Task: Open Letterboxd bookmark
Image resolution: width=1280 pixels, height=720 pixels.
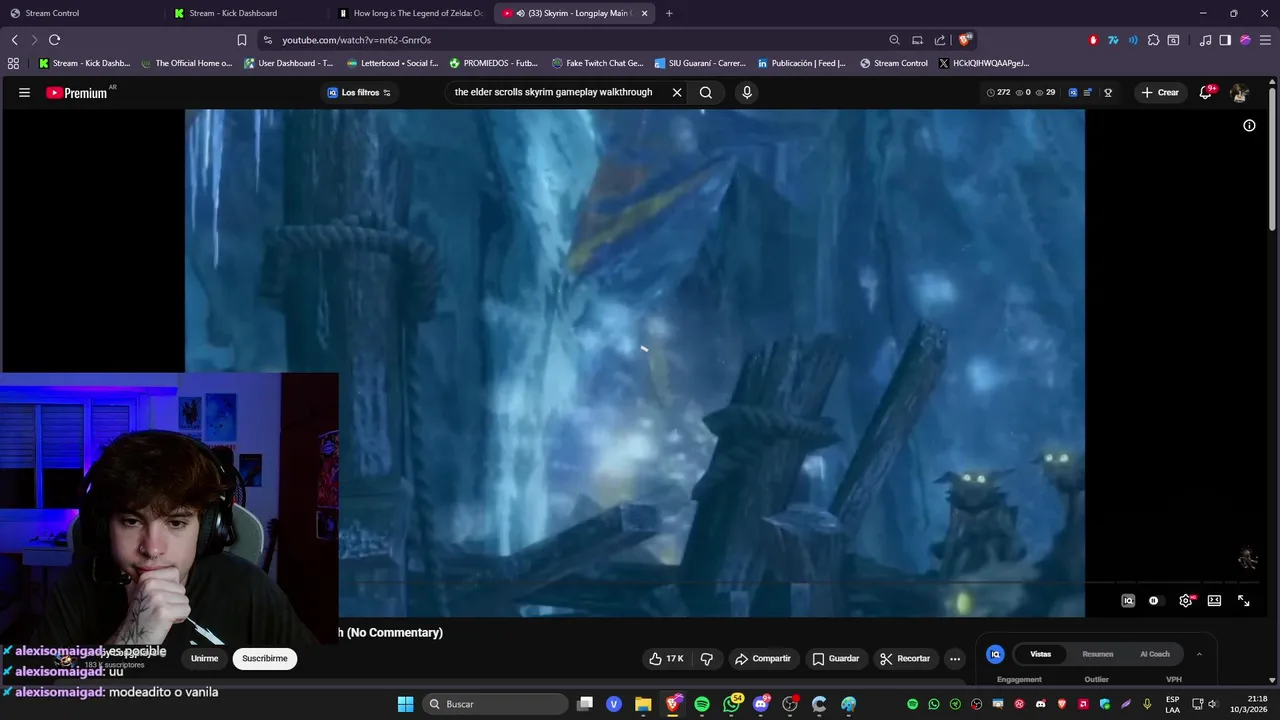Action: tap(392, 63)
